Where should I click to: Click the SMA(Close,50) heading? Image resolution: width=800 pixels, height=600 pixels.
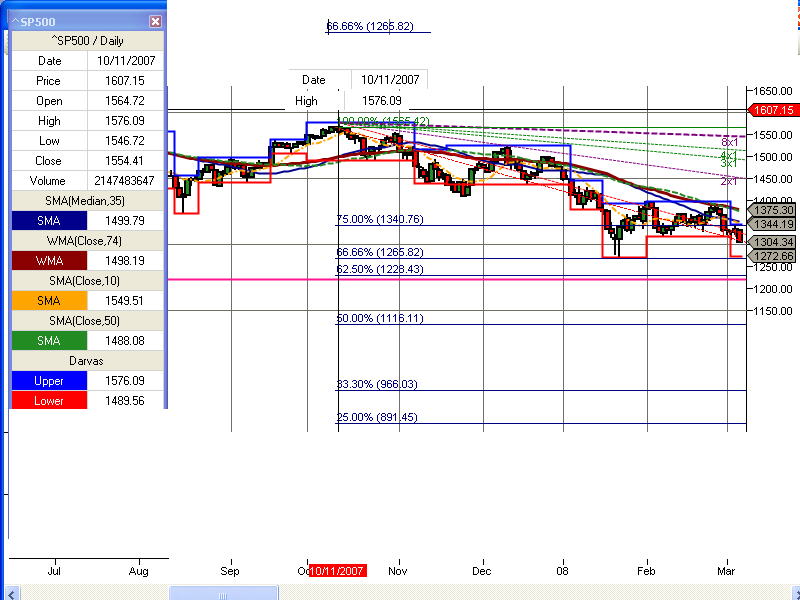pyautogui.click(x=87, y=321)
